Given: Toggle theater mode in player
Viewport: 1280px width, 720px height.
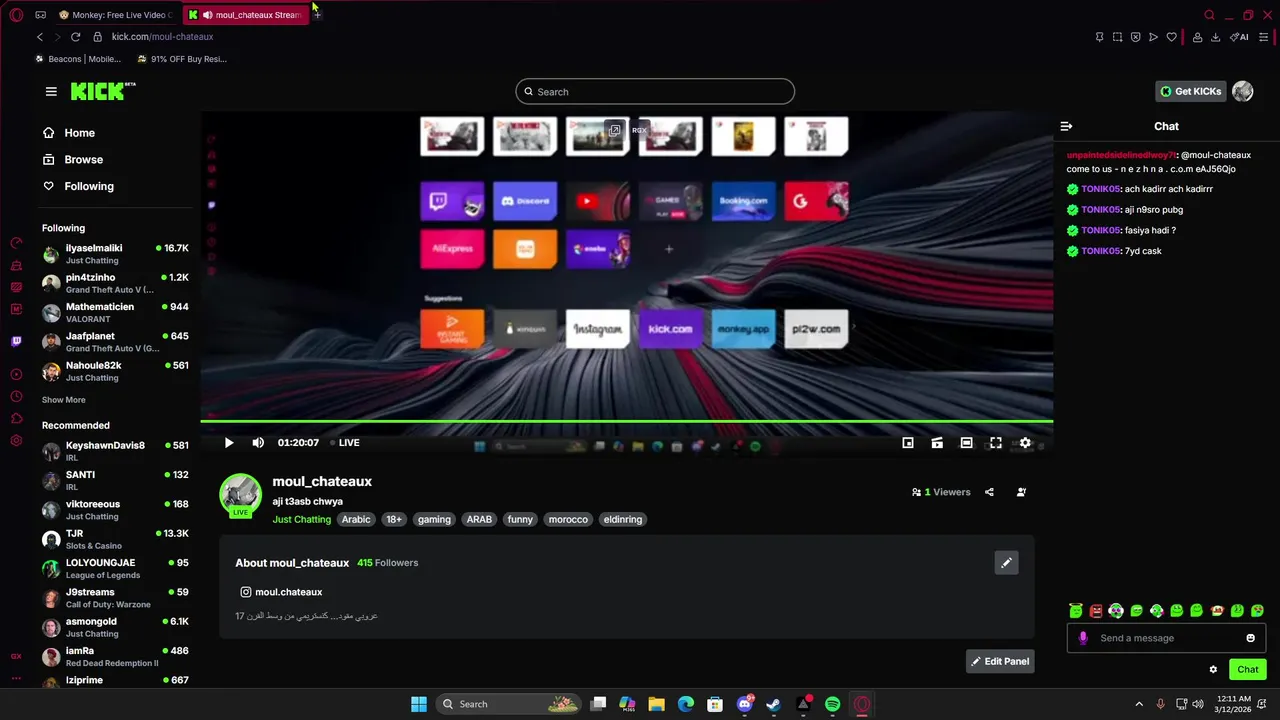Looking at the screenshot, I should coord(966,443).
